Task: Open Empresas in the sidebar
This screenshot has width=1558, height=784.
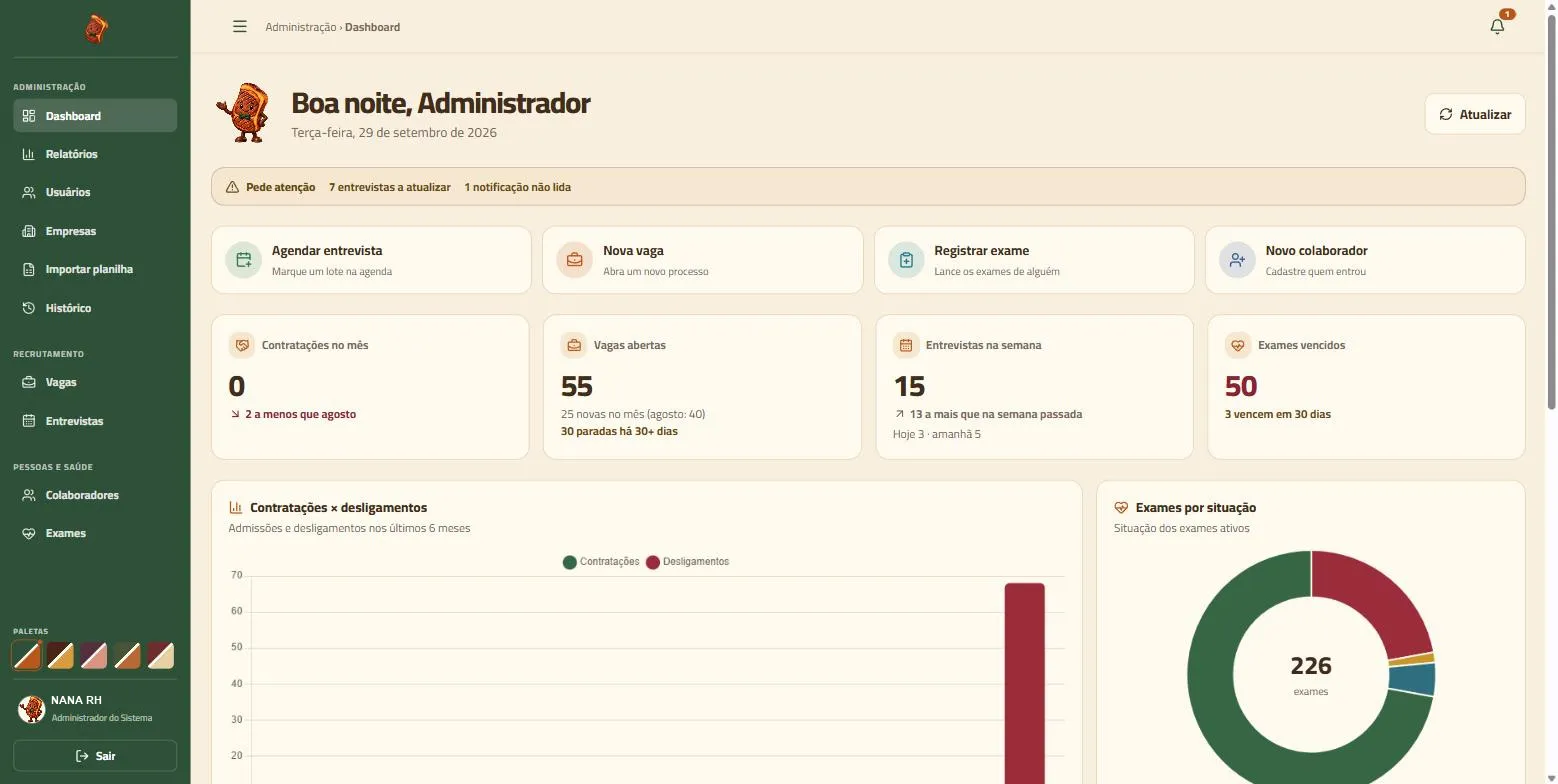Action: (95, 231)
